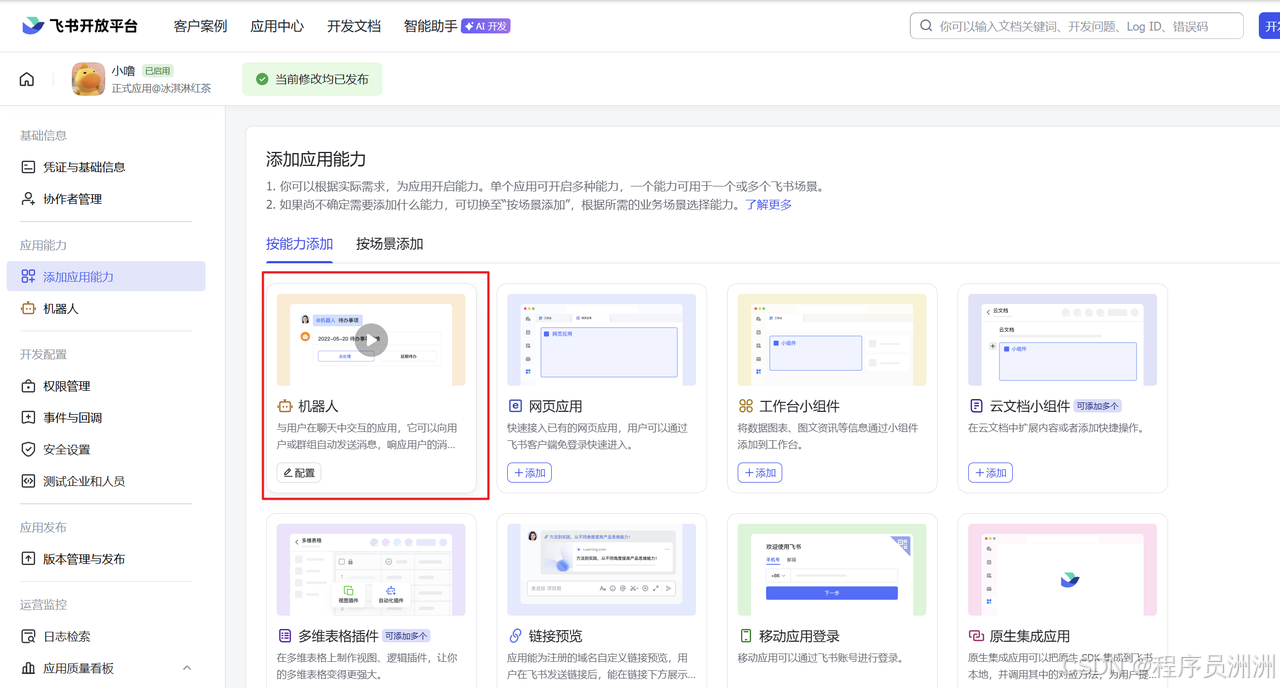Click the 权限管理 lock icon
The height and width of the screenshot is (688, 1280).
pos(28,386)
